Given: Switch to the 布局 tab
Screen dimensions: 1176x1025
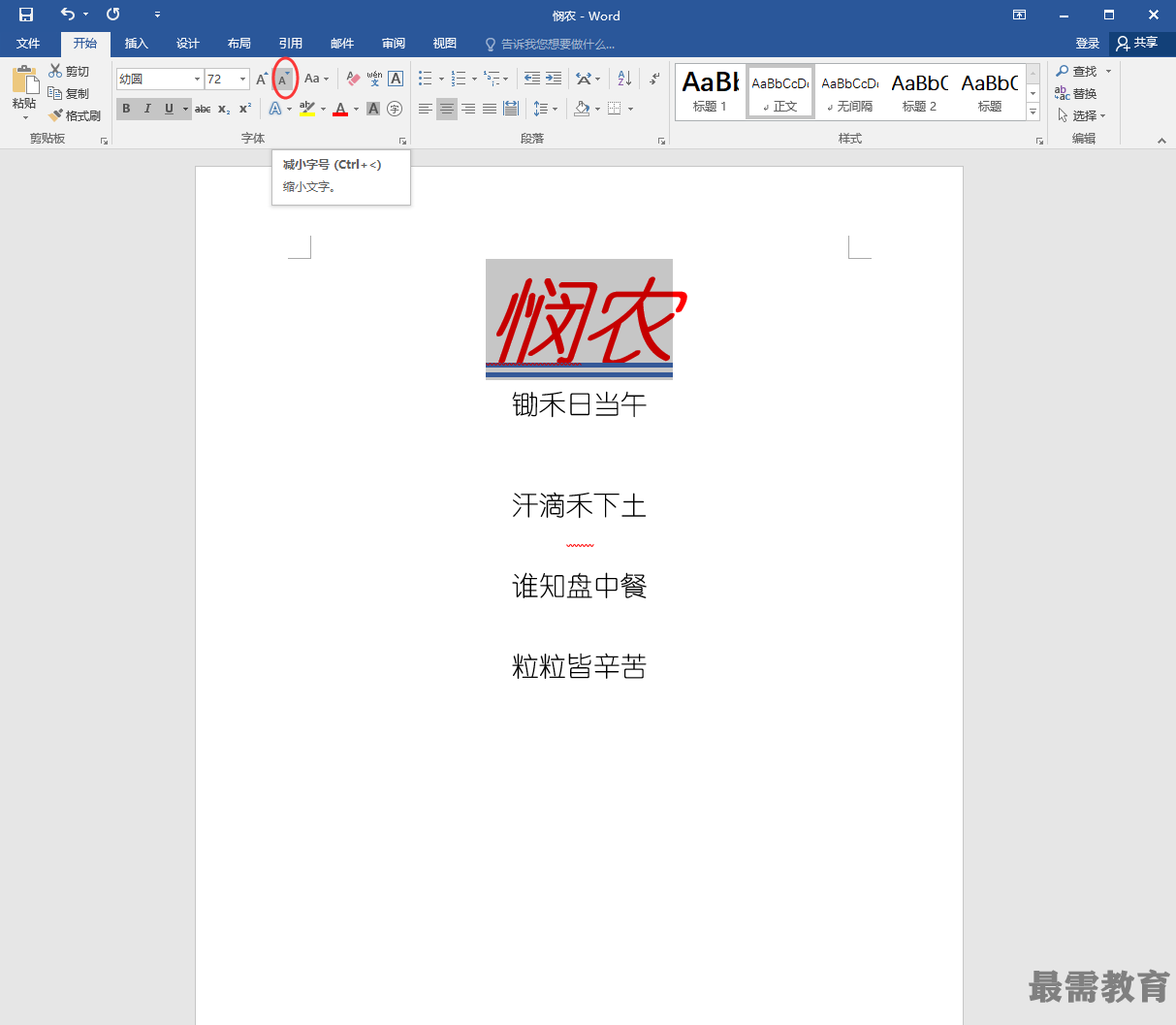Looking at the screenshot, I should tap(239, 44).
